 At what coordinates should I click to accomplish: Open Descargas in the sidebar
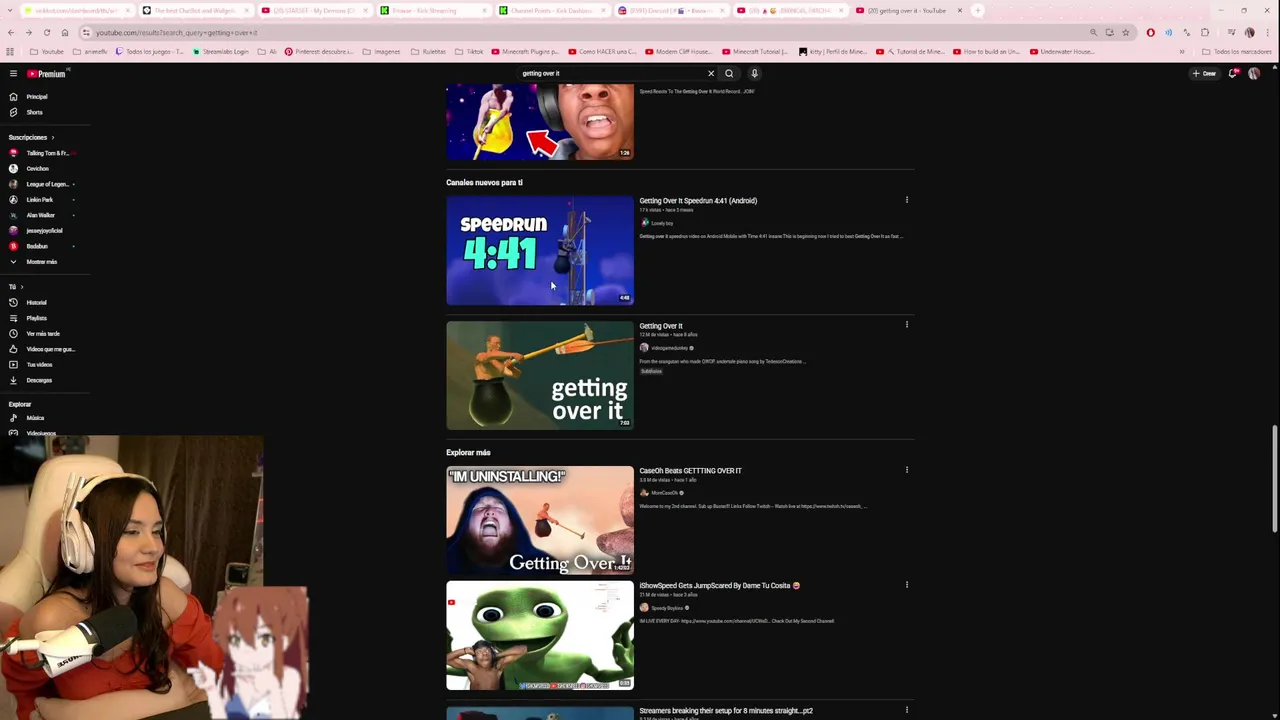tap(39, 380)
